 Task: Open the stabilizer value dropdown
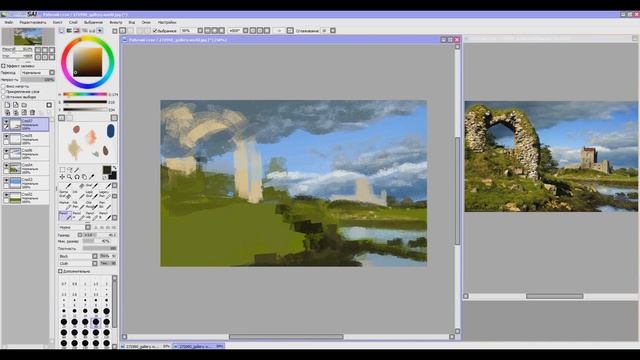[333, 31]
